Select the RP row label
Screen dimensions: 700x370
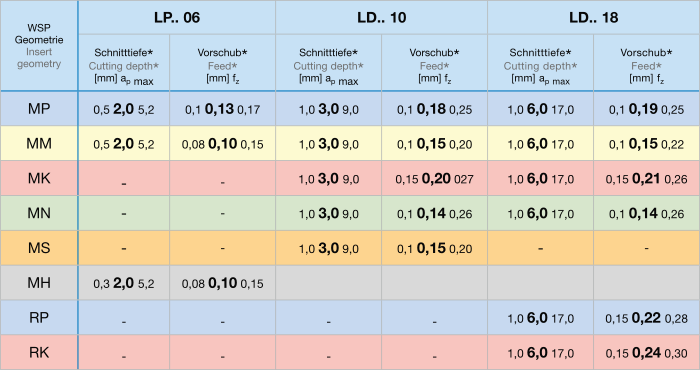point(39,317)
